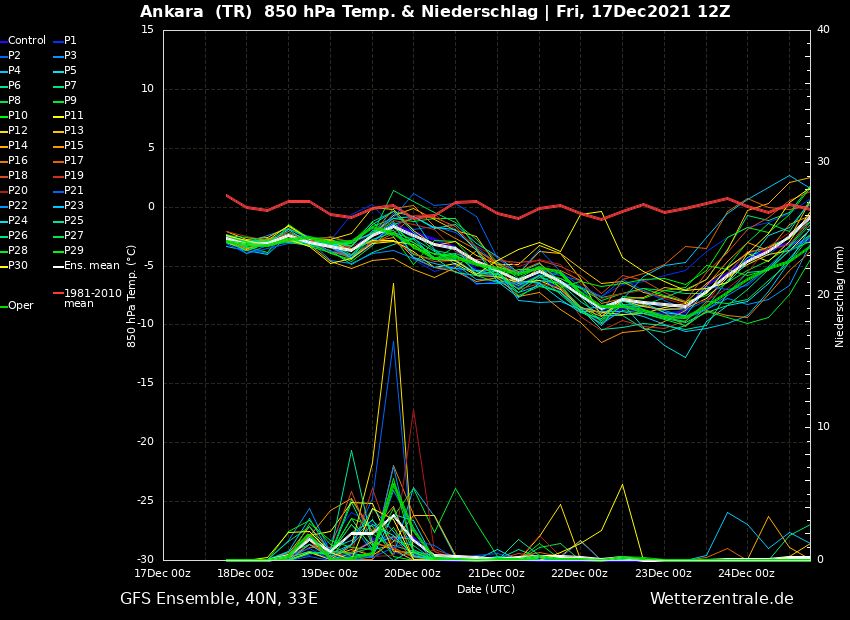The width and height of the screenshot is (850, 620).
Task: Click the "P28" legend entry
Action: 14,251
